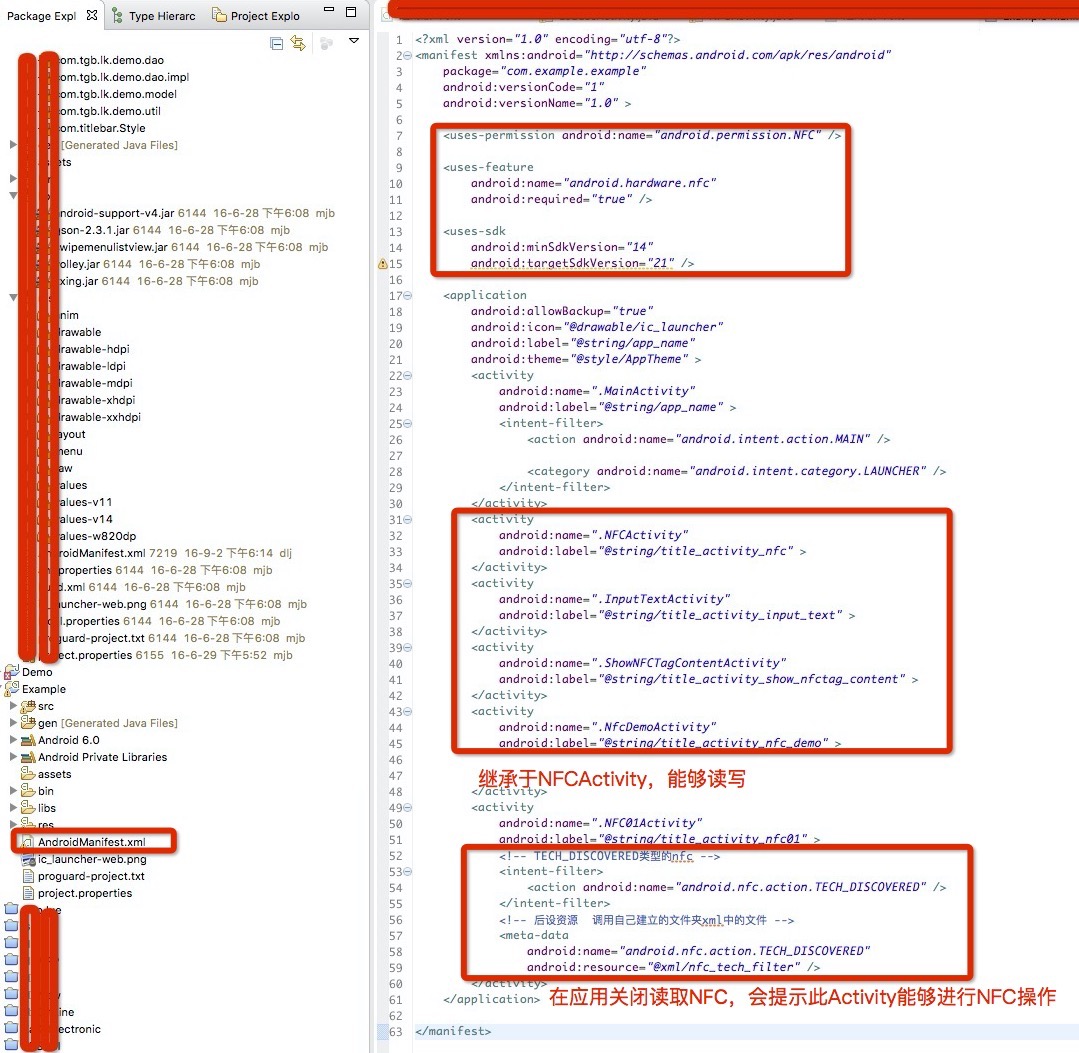Toggle Link with Editor arrows
The width and height of the screenshot is (1079, 1053).
[x=298, y=43]
